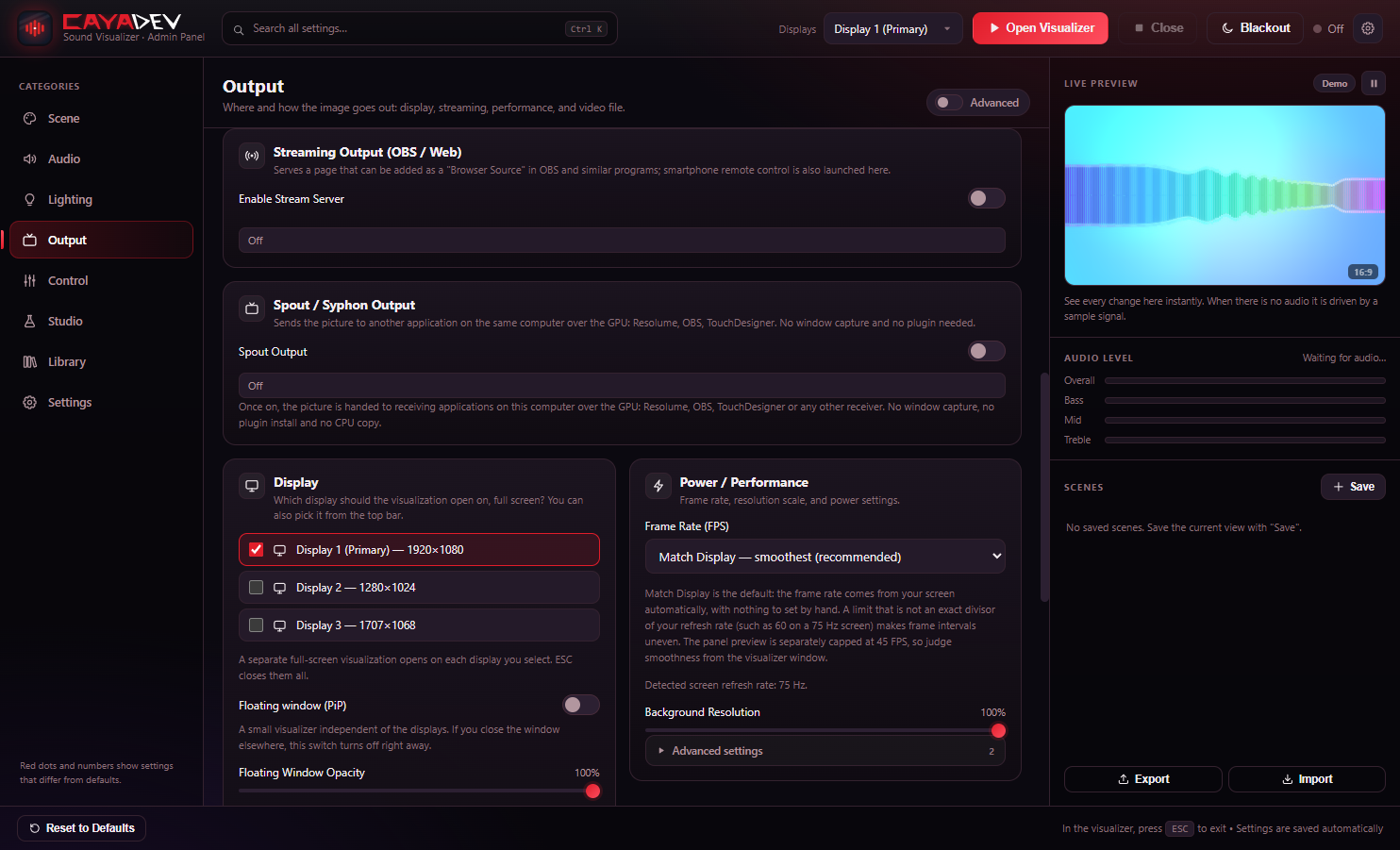The height and width of the screenshot is (850, 1400).
Task: Click the Demo badge in Live Preview
Action: tap(1334, 83)
